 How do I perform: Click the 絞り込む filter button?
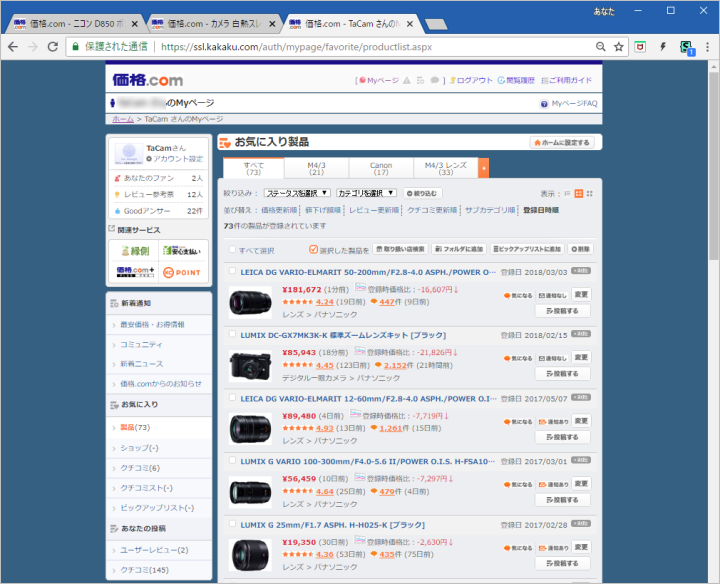[x=422, y=193]
